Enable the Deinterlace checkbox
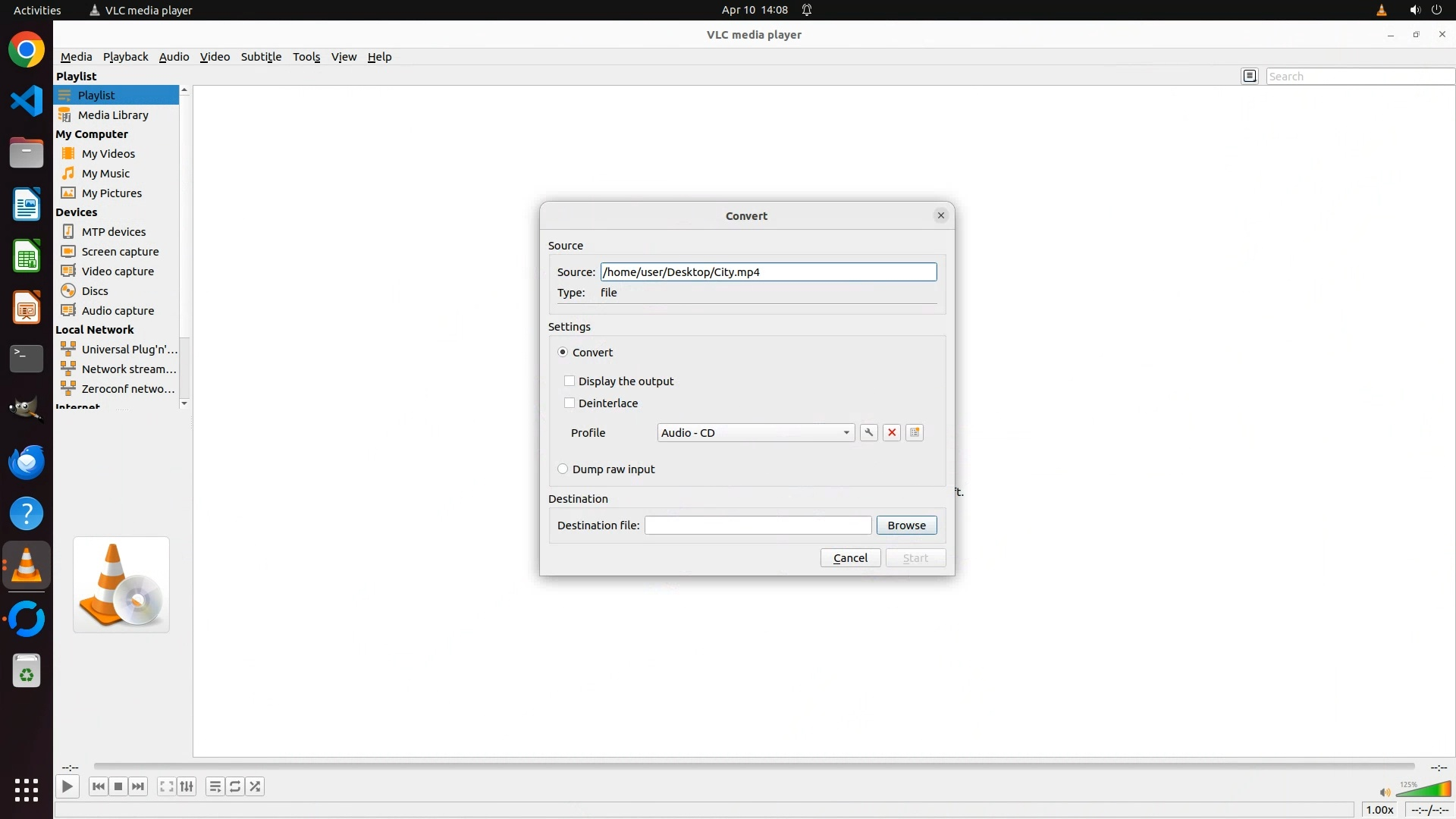Image resolution: width=1456 pixels, height=819 pixels. point(570,403)
